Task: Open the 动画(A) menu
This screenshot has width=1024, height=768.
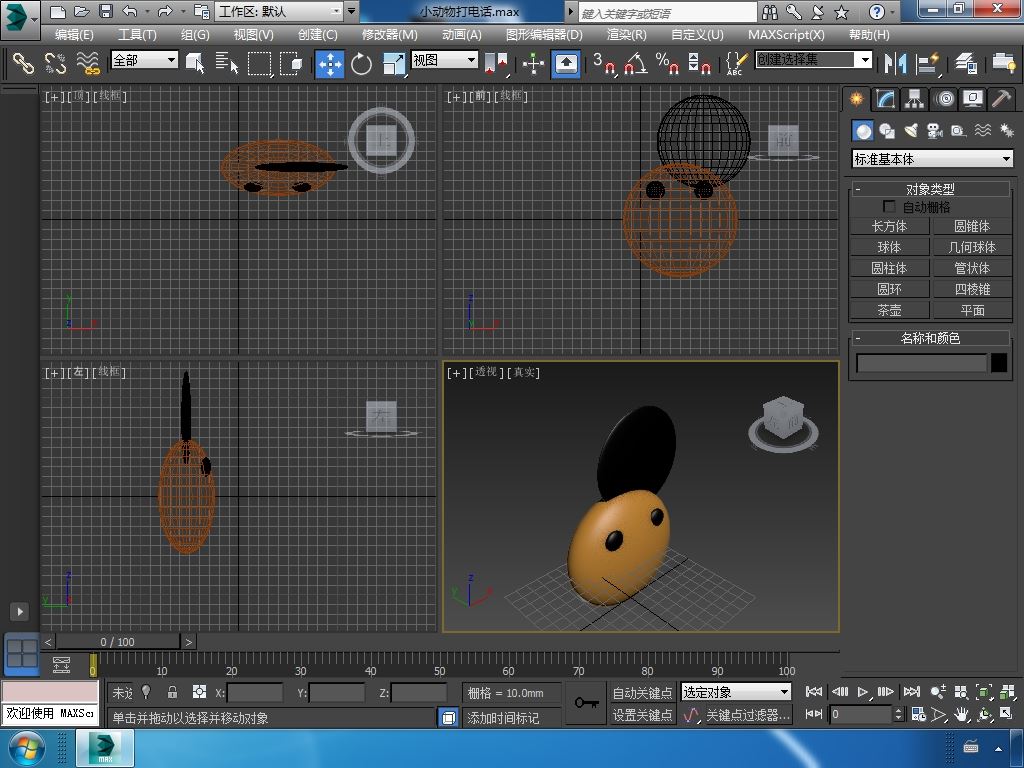Action: click(461, 35)
